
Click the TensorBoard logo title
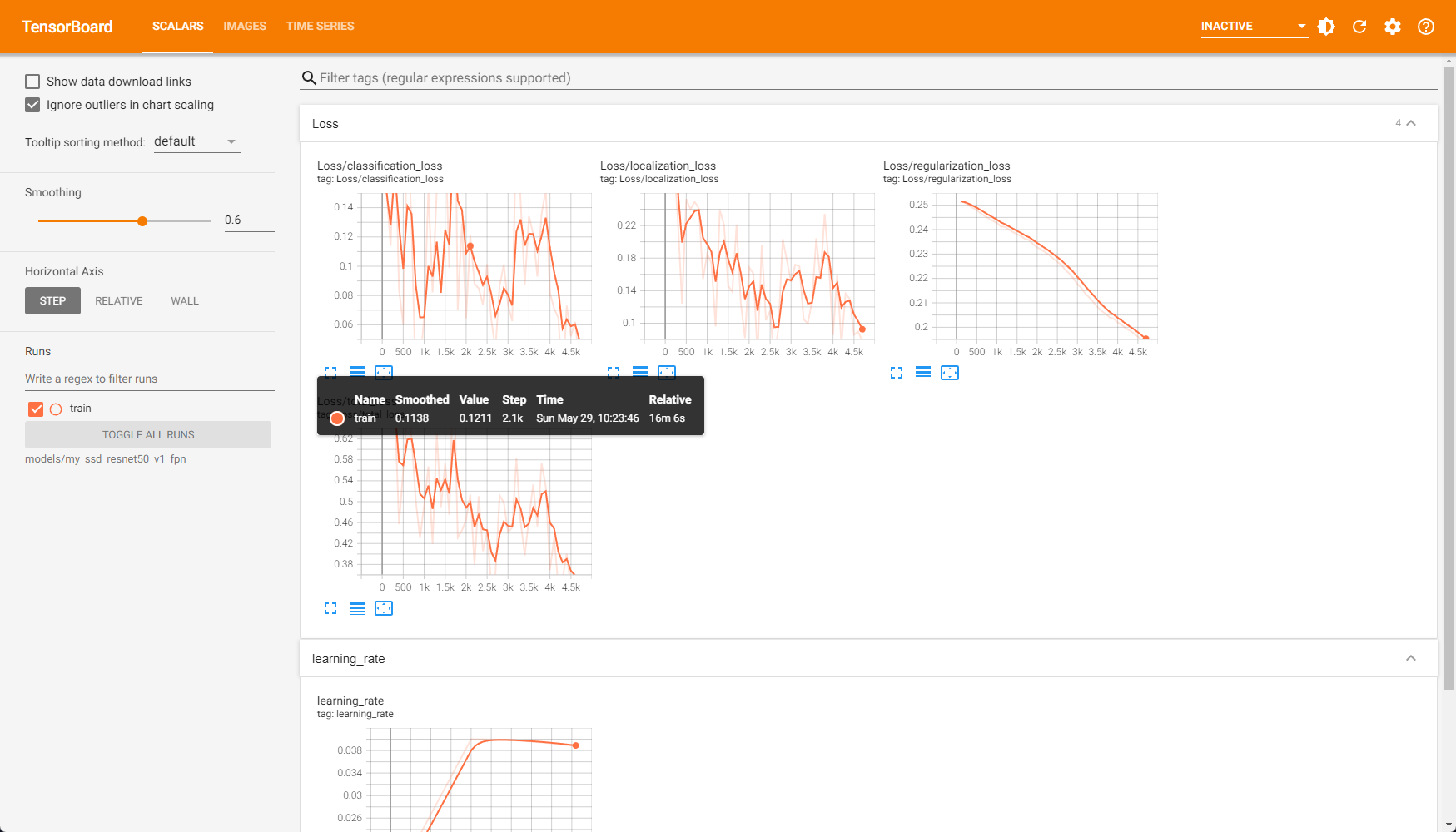67,27
